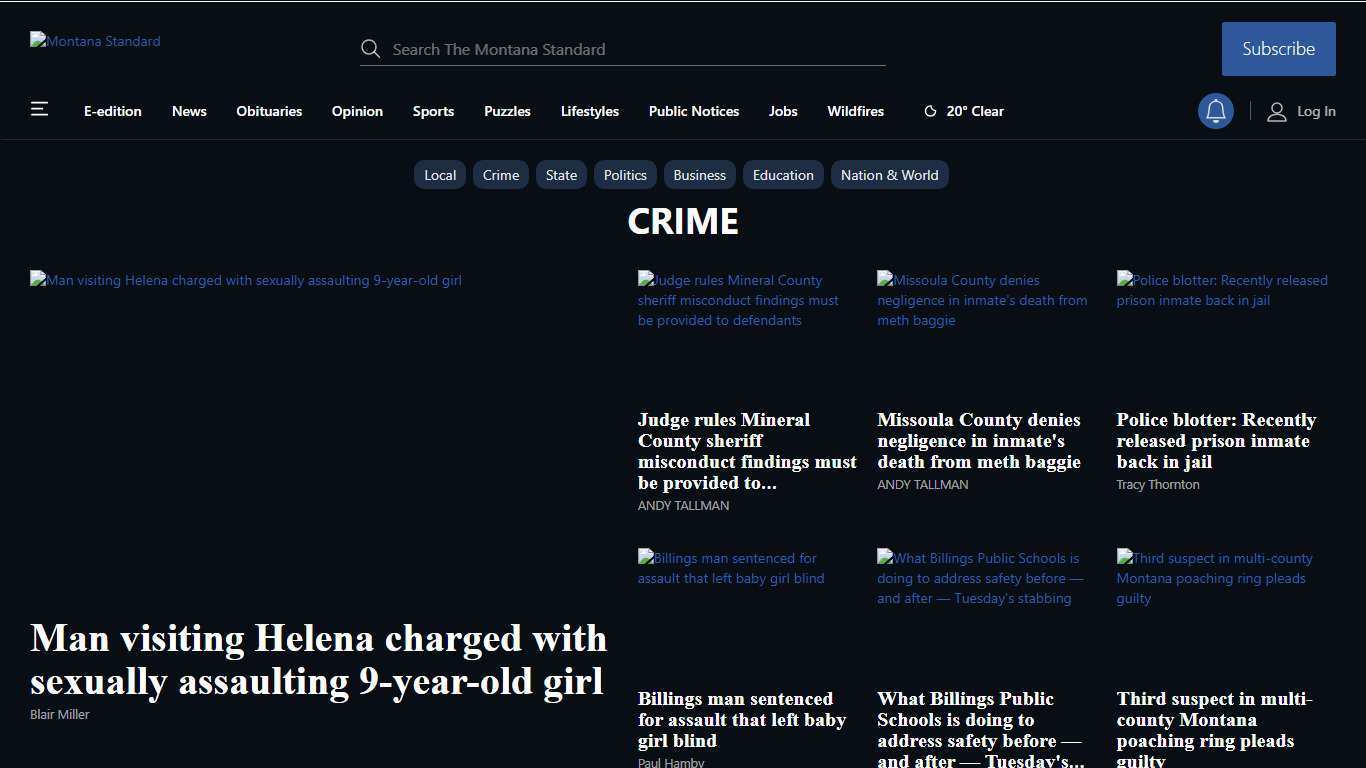Viewport: 1366px width, 768px height.
Task: Switch to Nation & World category
Action: click(889, 174)
